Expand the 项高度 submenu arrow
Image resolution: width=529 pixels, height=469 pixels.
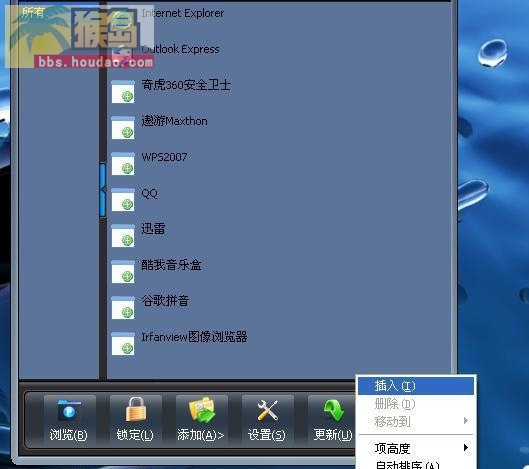[466, 448]
